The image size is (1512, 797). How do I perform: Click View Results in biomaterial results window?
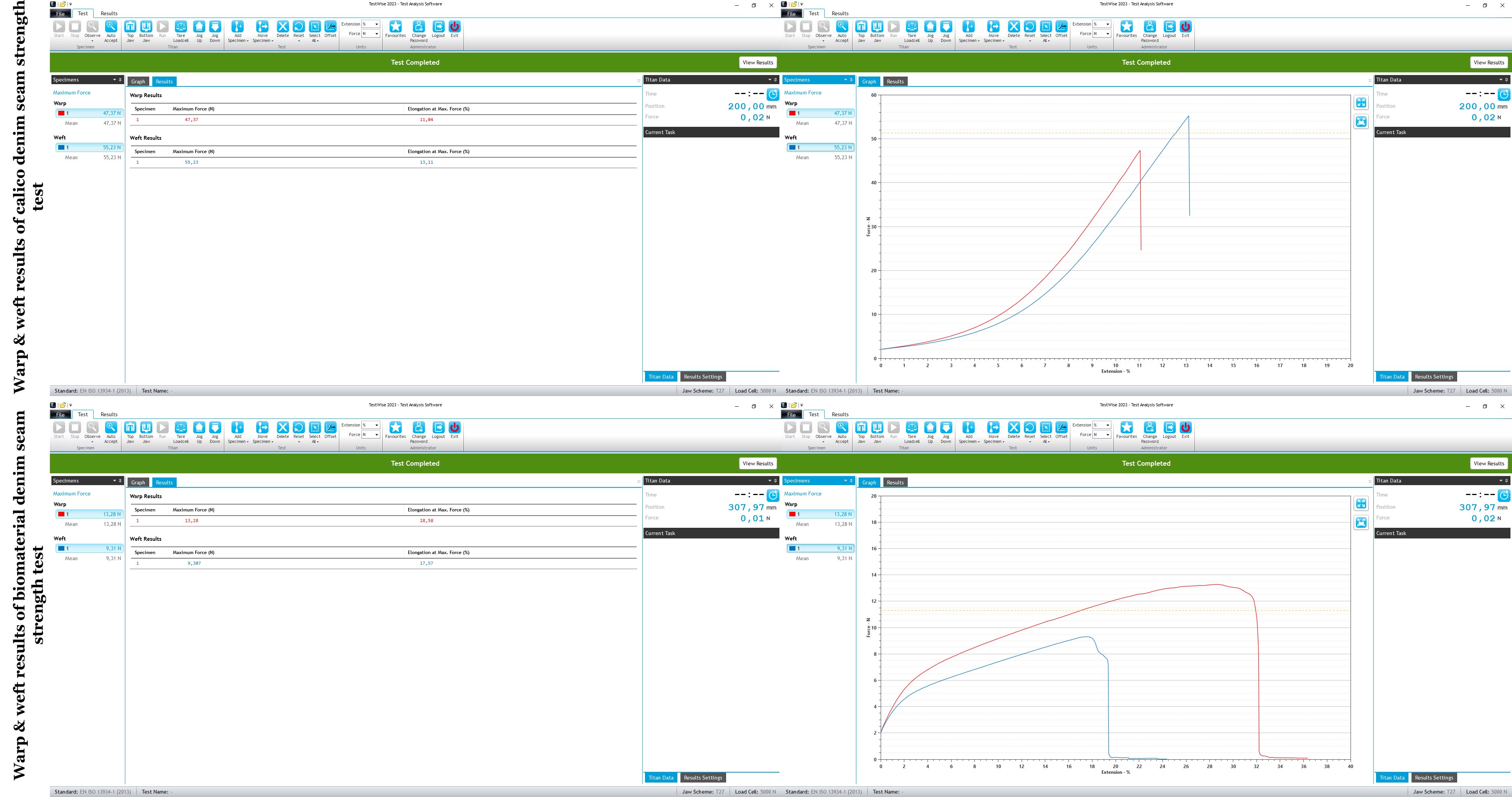[758, 463]
